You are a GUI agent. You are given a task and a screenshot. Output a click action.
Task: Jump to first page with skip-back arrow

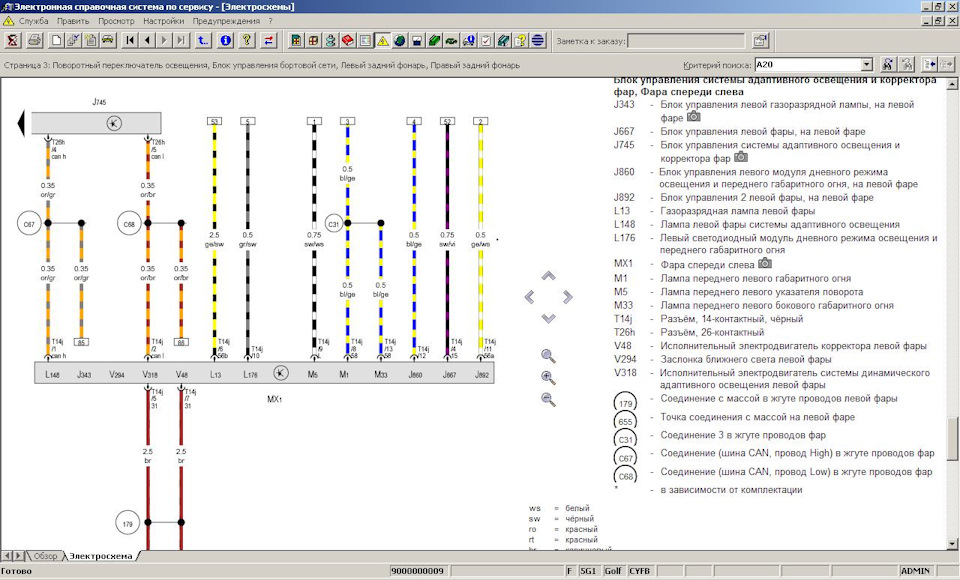click(130, 41)
